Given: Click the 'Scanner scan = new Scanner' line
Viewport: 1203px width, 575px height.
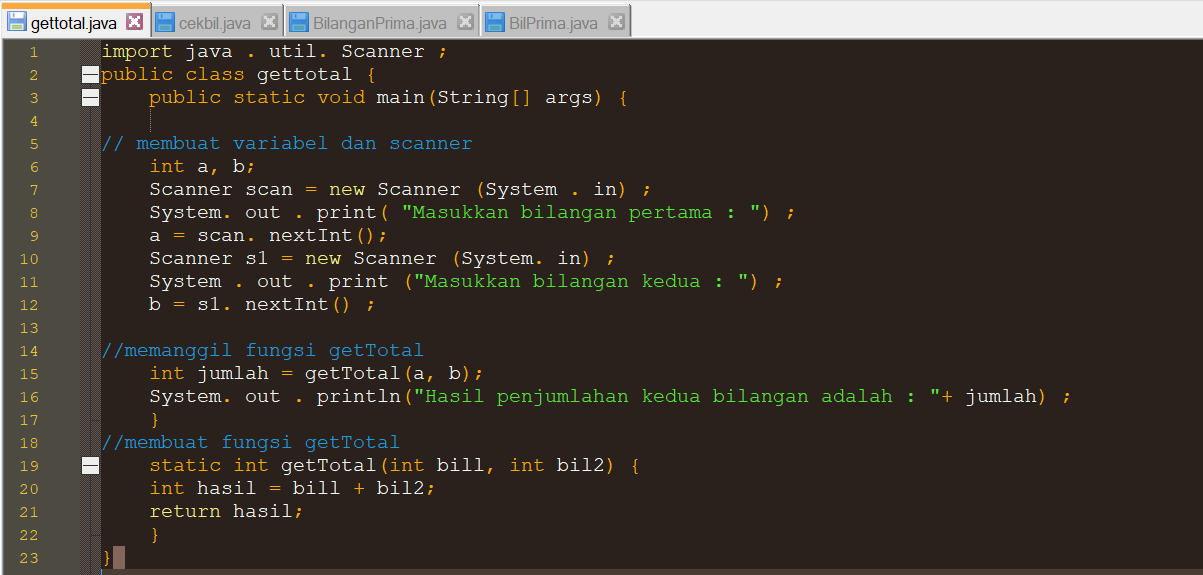Looking at the screenshot, I should [x=401, y=189].
